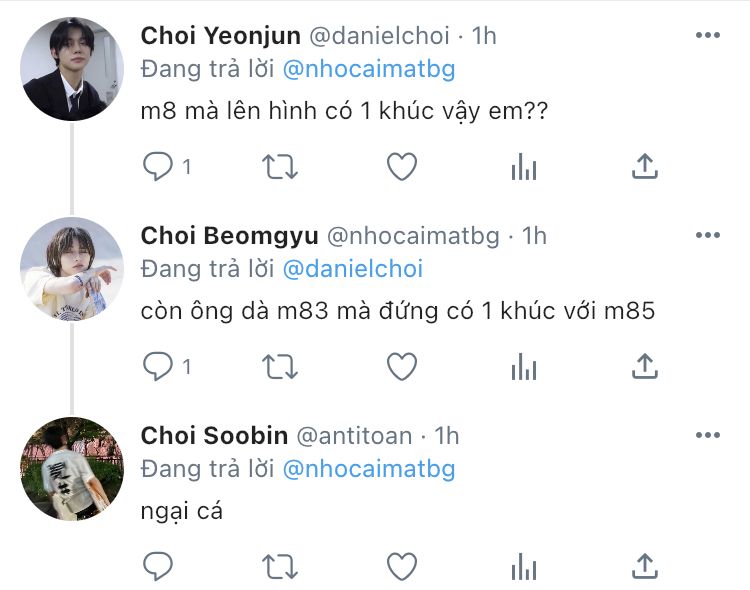Reply to Choi Beomgyu's tweet
Image resolution: width=750 pixels, height=590 pixels.
[x=158, y=367]
